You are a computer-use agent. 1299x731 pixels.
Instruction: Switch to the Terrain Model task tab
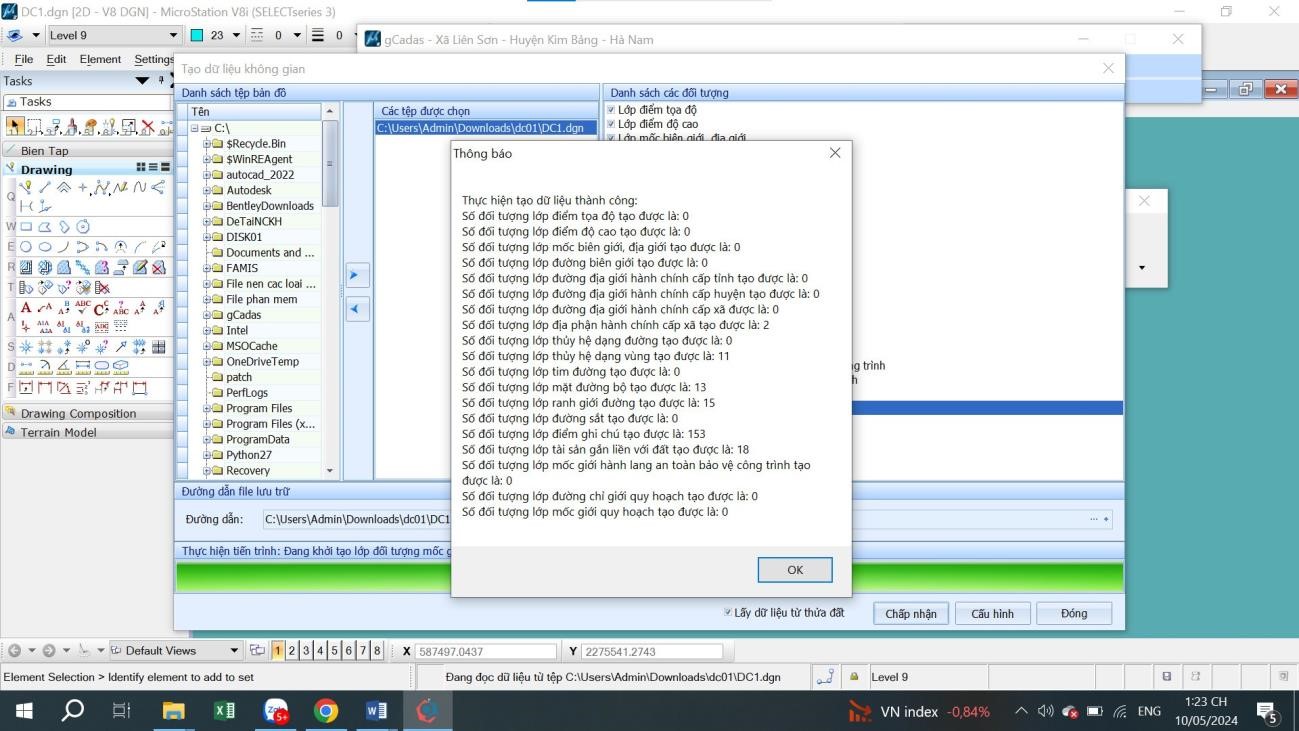pyautogui.click(x=59, y=432)
